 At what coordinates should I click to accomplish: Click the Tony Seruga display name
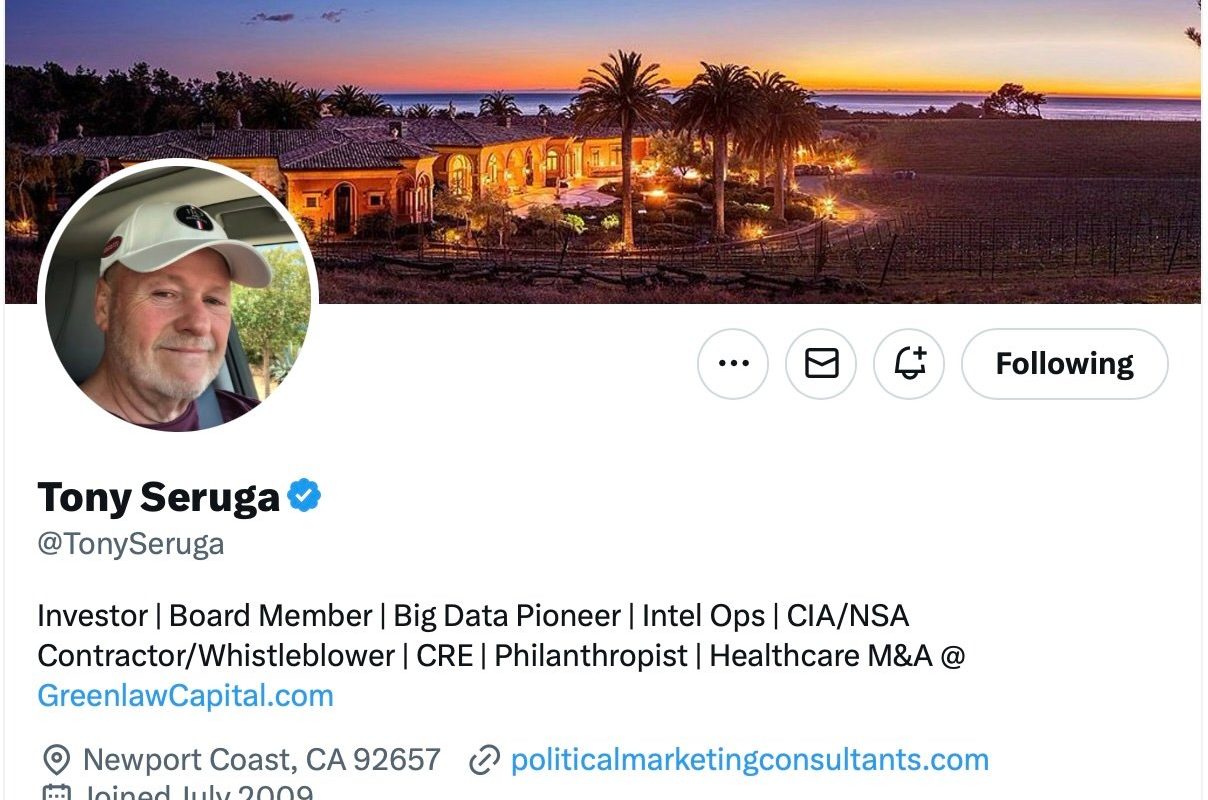158,497
